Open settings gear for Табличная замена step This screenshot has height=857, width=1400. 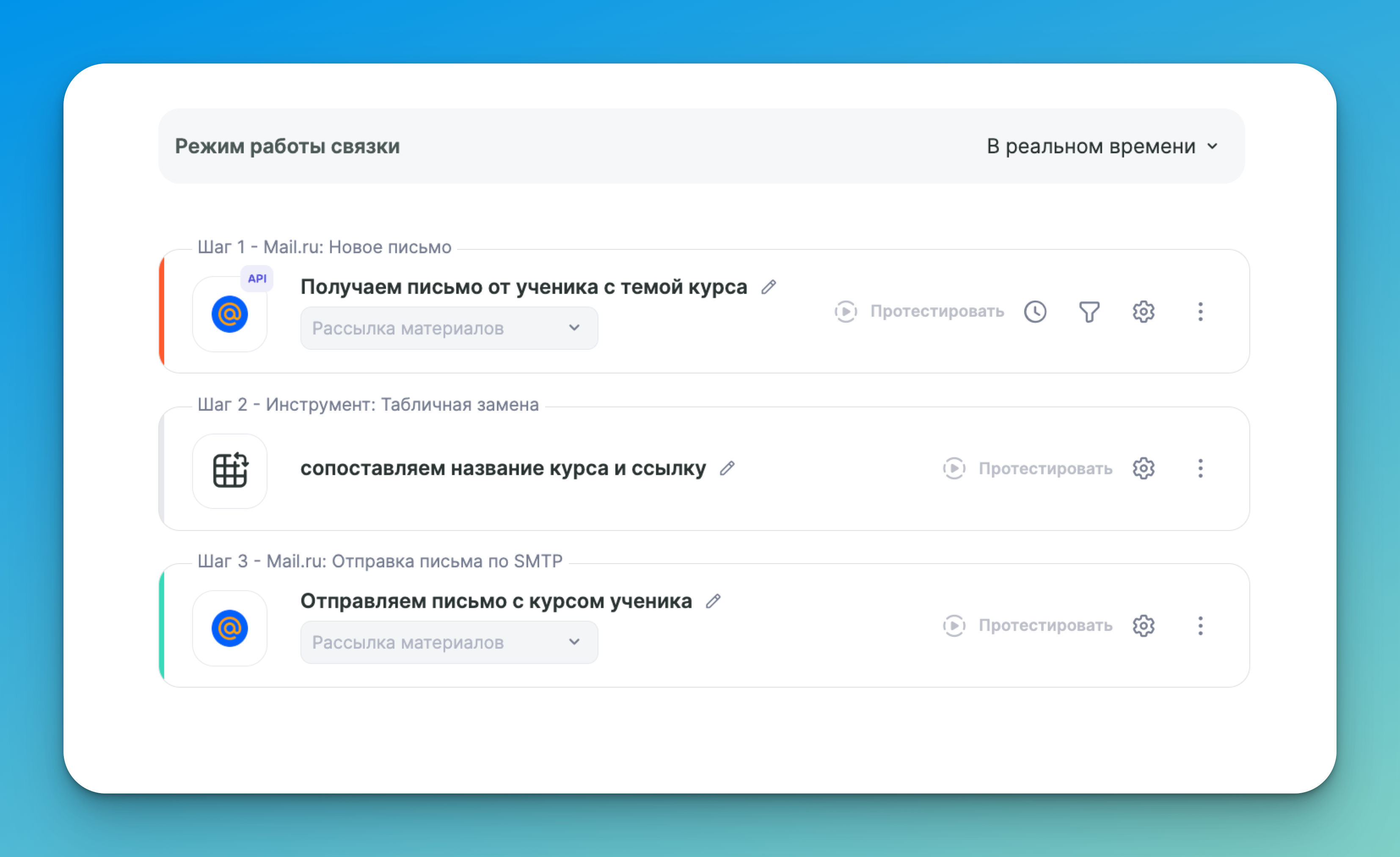click(x=1143, y=468)
